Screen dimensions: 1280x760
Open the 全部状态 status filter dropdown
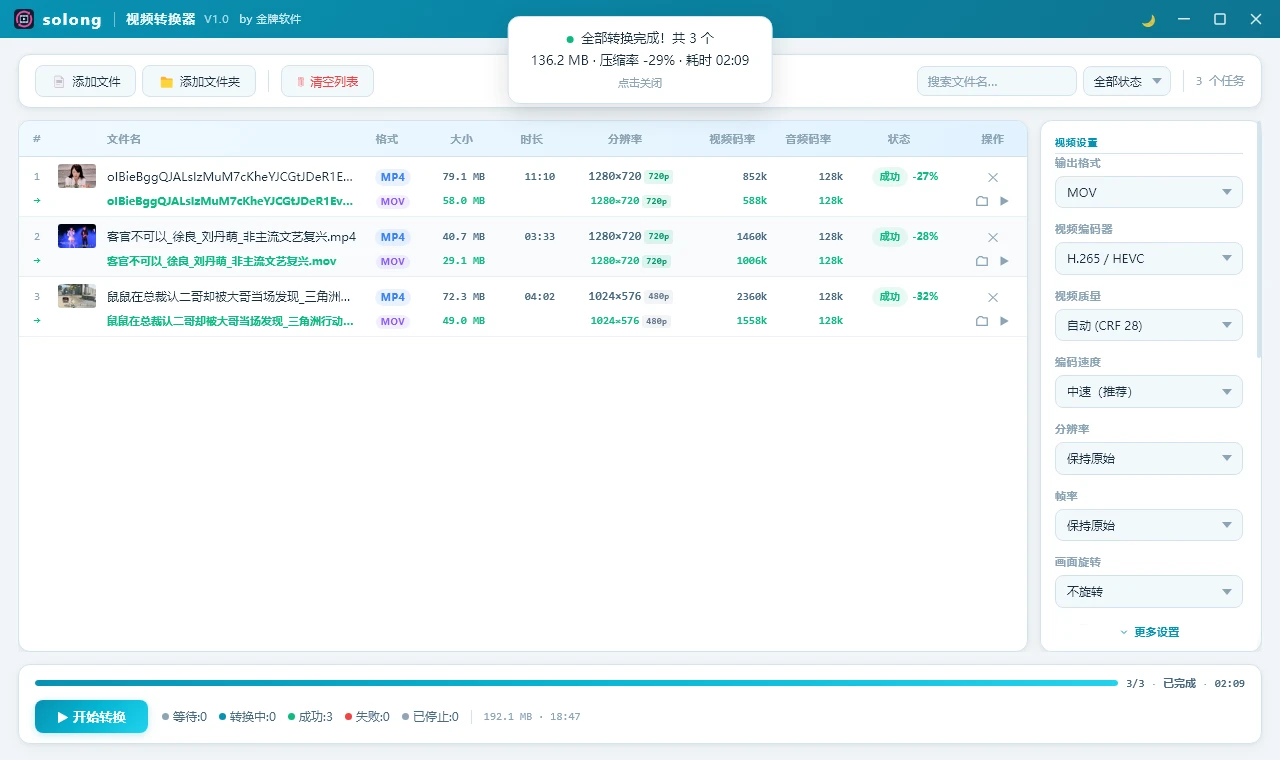coord(1126,81)
